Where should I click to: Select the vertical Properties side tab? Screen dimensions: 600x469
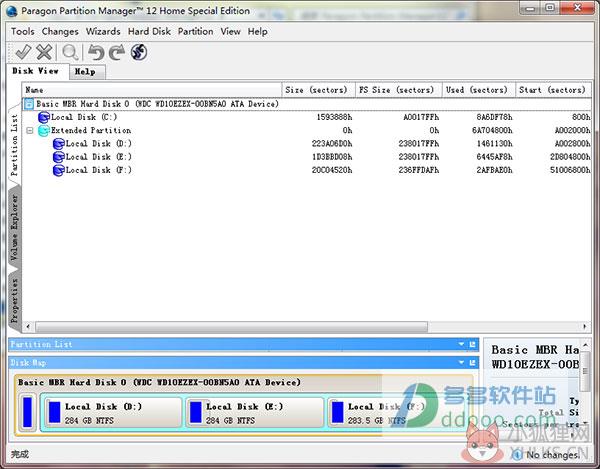pos(14,300)
